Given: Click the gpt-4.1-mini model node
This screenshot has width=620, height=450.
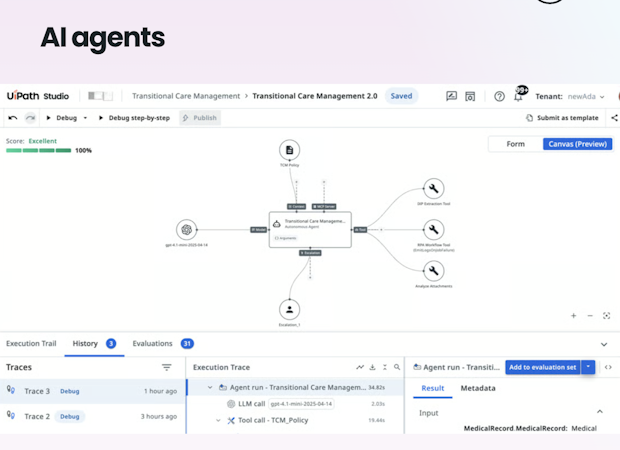Looking at the screenshot, I should (x=187, y=229).
